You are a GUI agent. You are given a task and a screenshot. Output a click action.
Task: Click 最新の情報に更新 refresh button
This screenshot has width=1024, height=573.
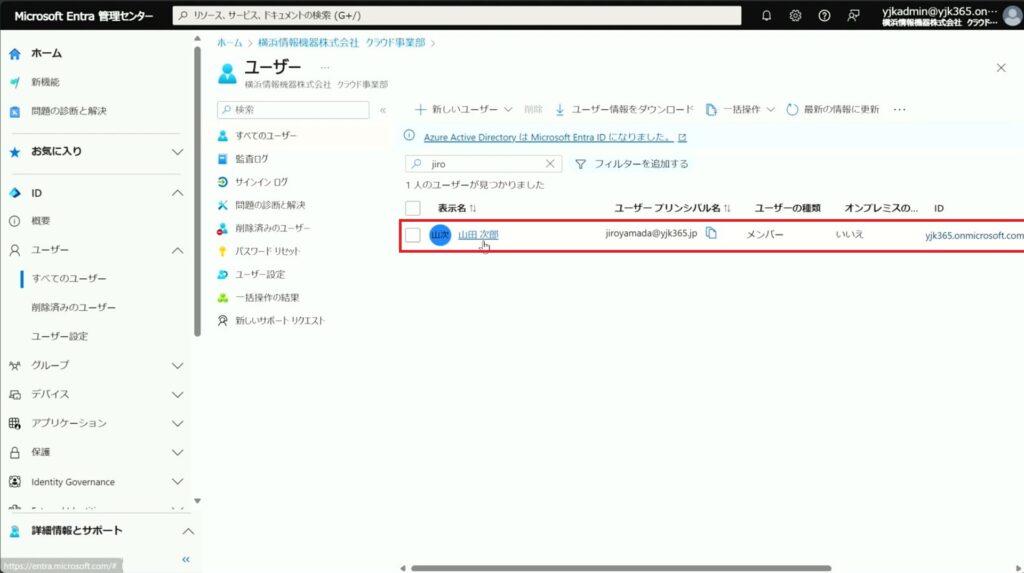coord(833,109)
